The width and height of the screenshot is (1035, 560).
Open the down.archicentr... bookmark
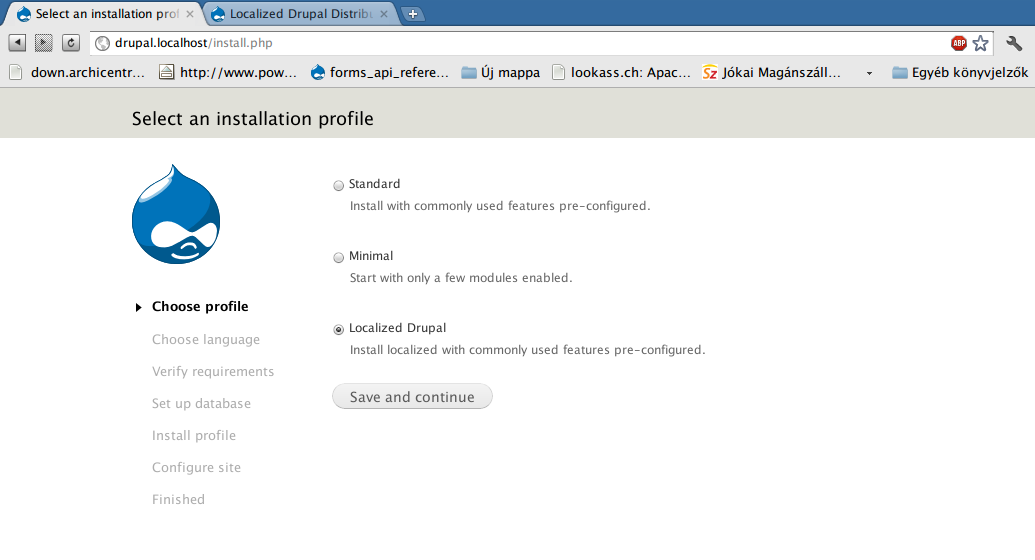[77, 73]
